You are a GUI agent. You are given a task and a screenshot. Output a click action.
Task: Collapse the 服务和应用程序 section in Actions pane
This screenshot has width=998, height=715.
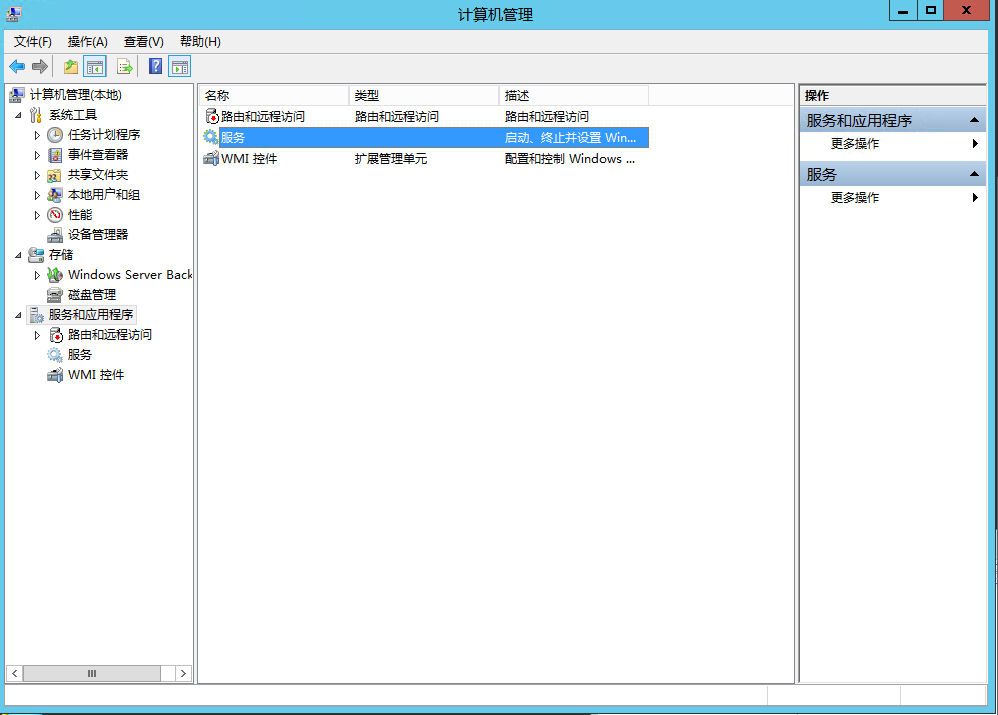tap(975, 121)
